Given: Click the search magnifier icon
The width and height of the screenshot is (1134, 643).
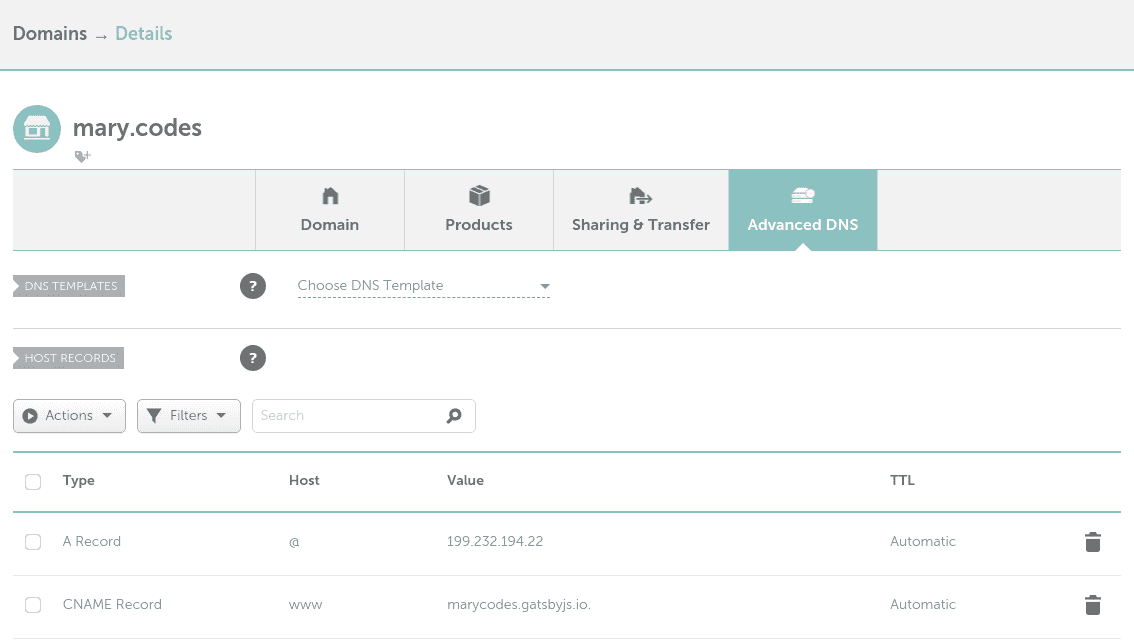Looking at the screenshot, I should point(453,416).
